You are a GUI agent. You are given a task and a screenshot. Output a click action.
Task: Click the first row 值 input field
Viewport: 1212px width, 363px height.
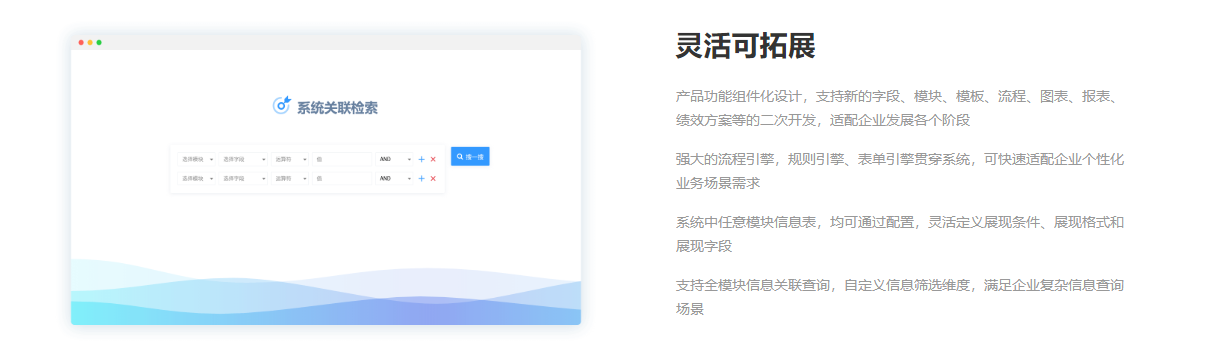(342, 159)
